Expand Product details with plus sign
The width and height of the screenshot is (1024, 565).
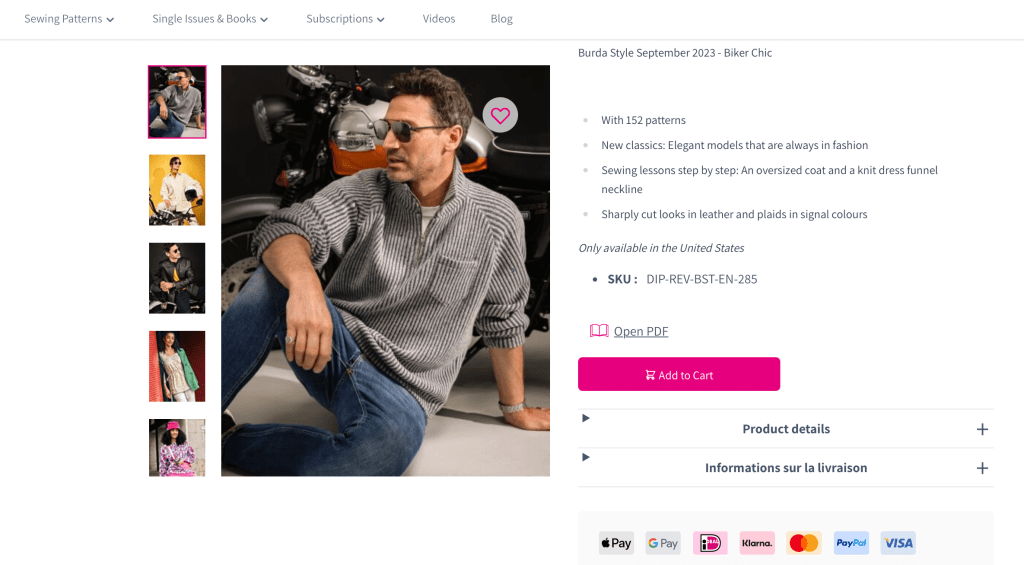(982, 429)
